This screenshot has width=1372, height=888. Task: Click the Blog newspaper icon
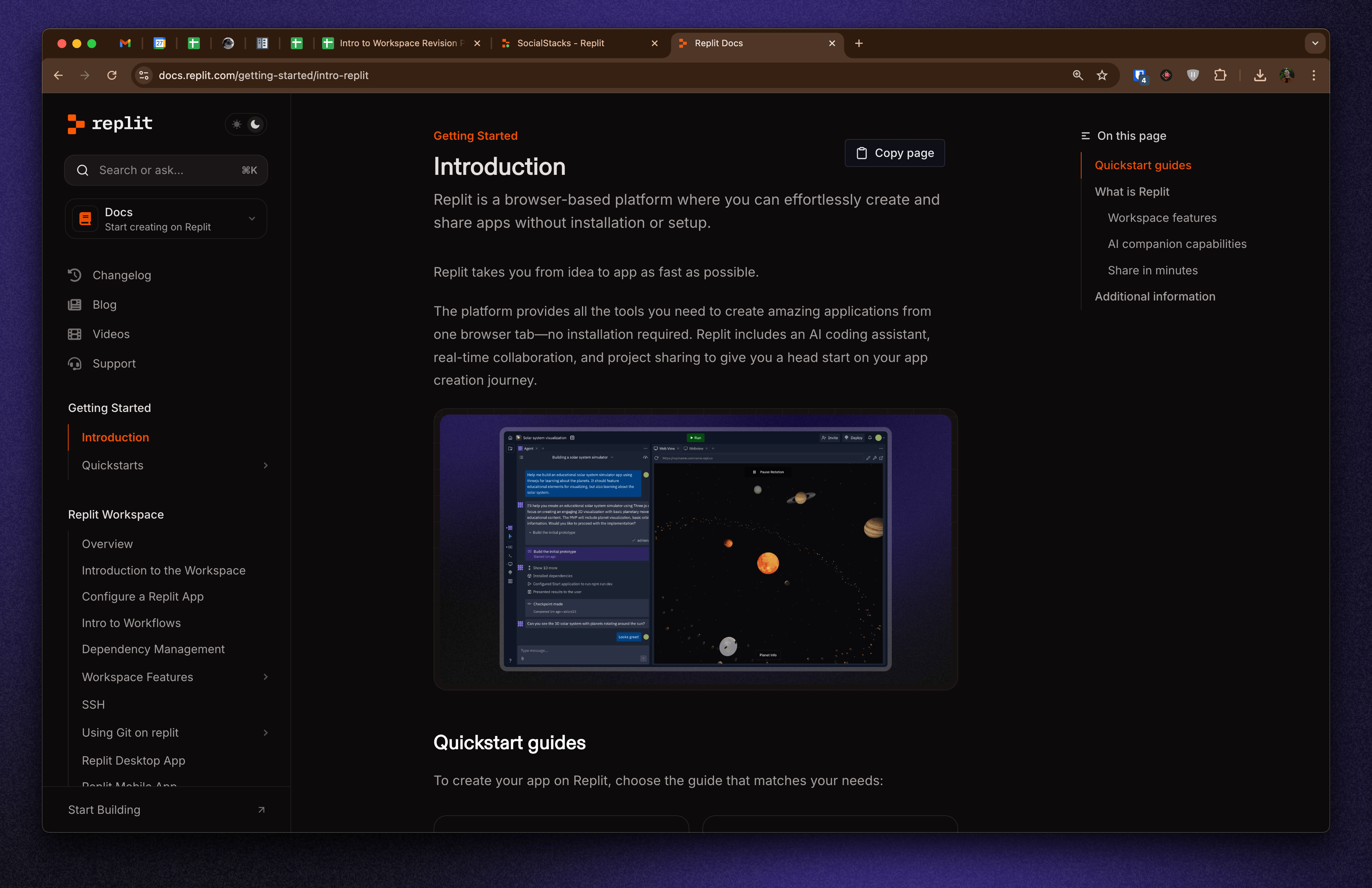tap(75, 305)
